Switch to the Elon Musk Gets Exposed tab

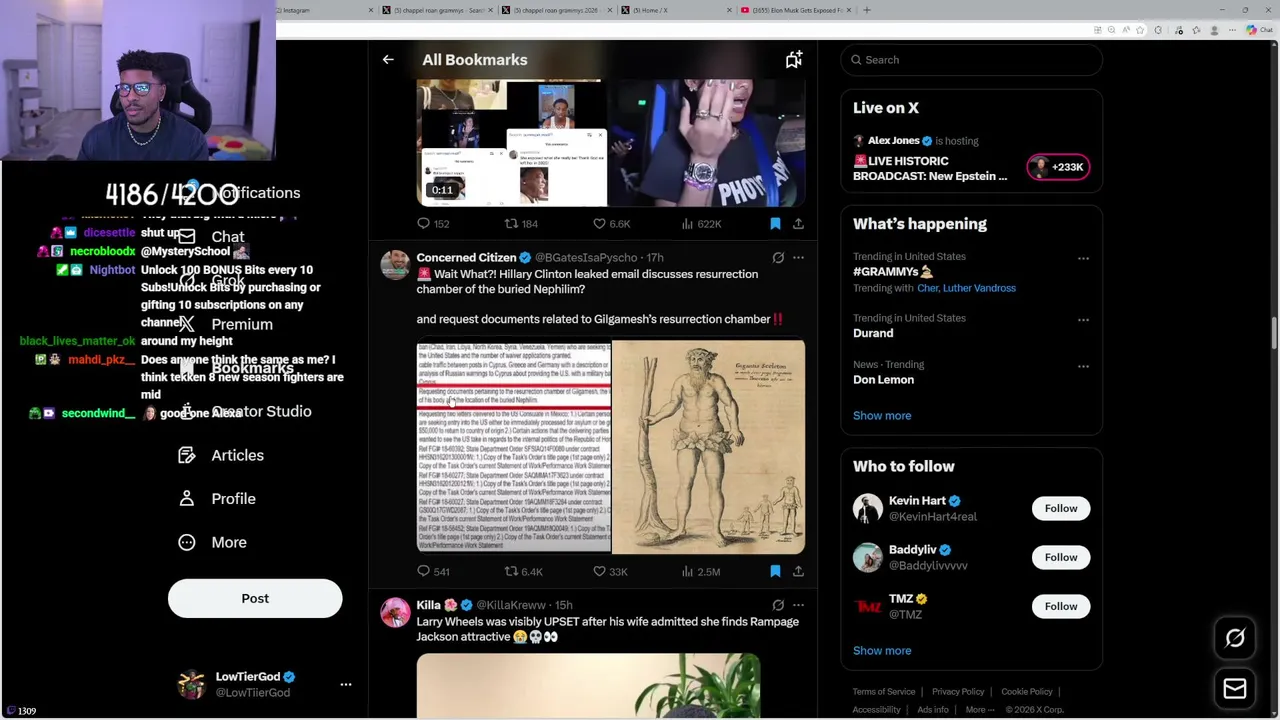point(795,10)
